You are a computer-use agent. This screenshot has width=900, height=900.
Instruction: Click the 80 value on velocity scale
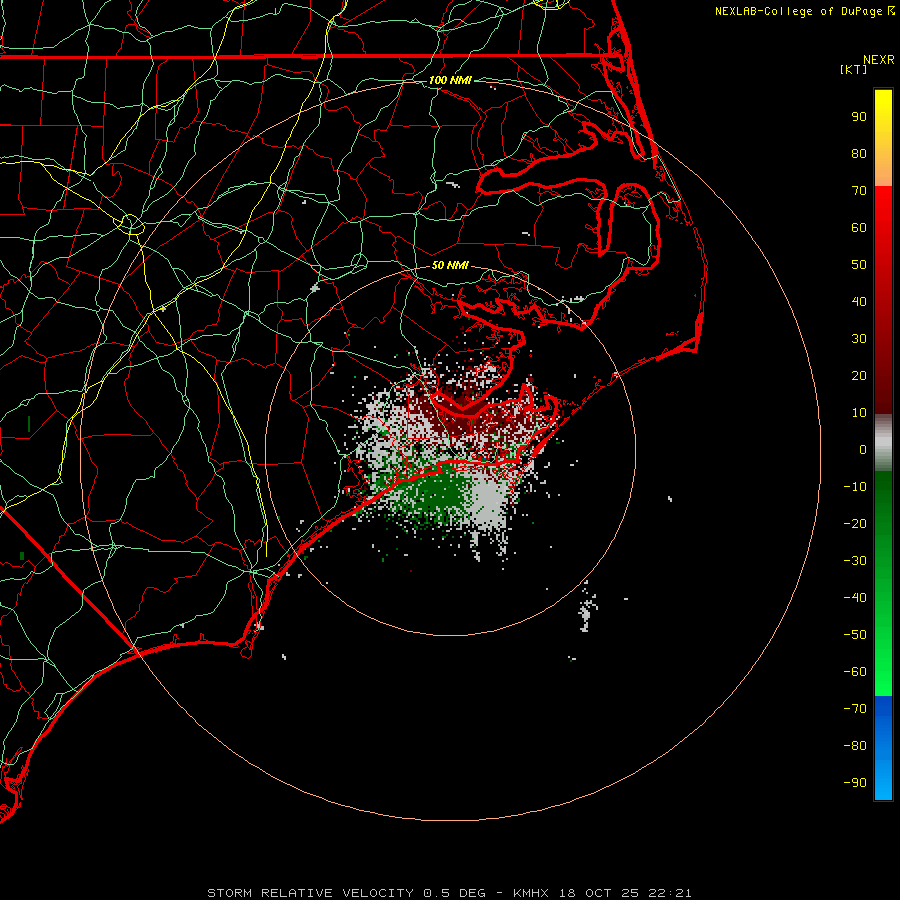click(859, 153)
